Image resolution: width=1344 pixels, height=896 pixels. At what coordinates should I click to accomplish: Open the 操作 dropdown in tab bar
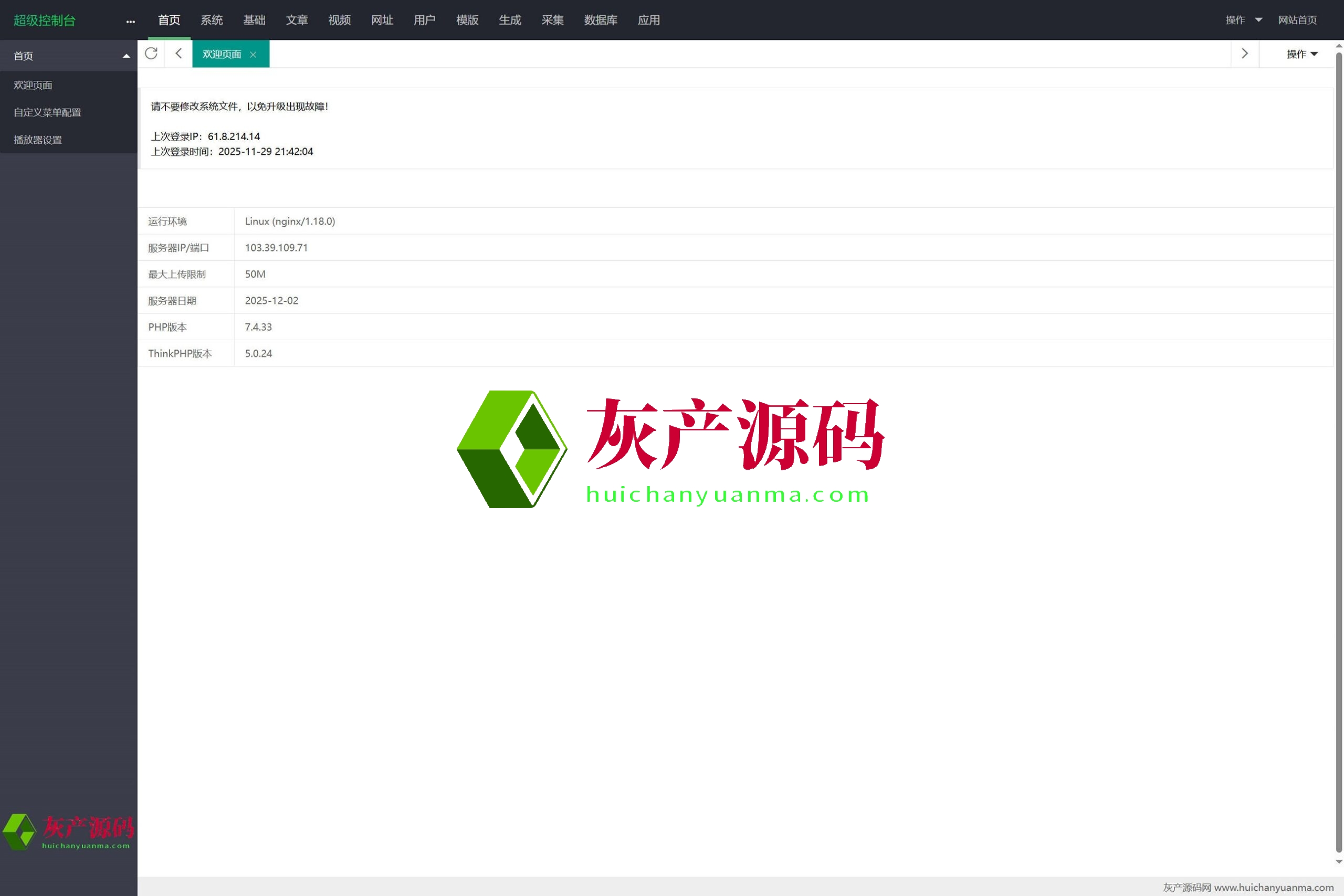tap(1301, 54)
